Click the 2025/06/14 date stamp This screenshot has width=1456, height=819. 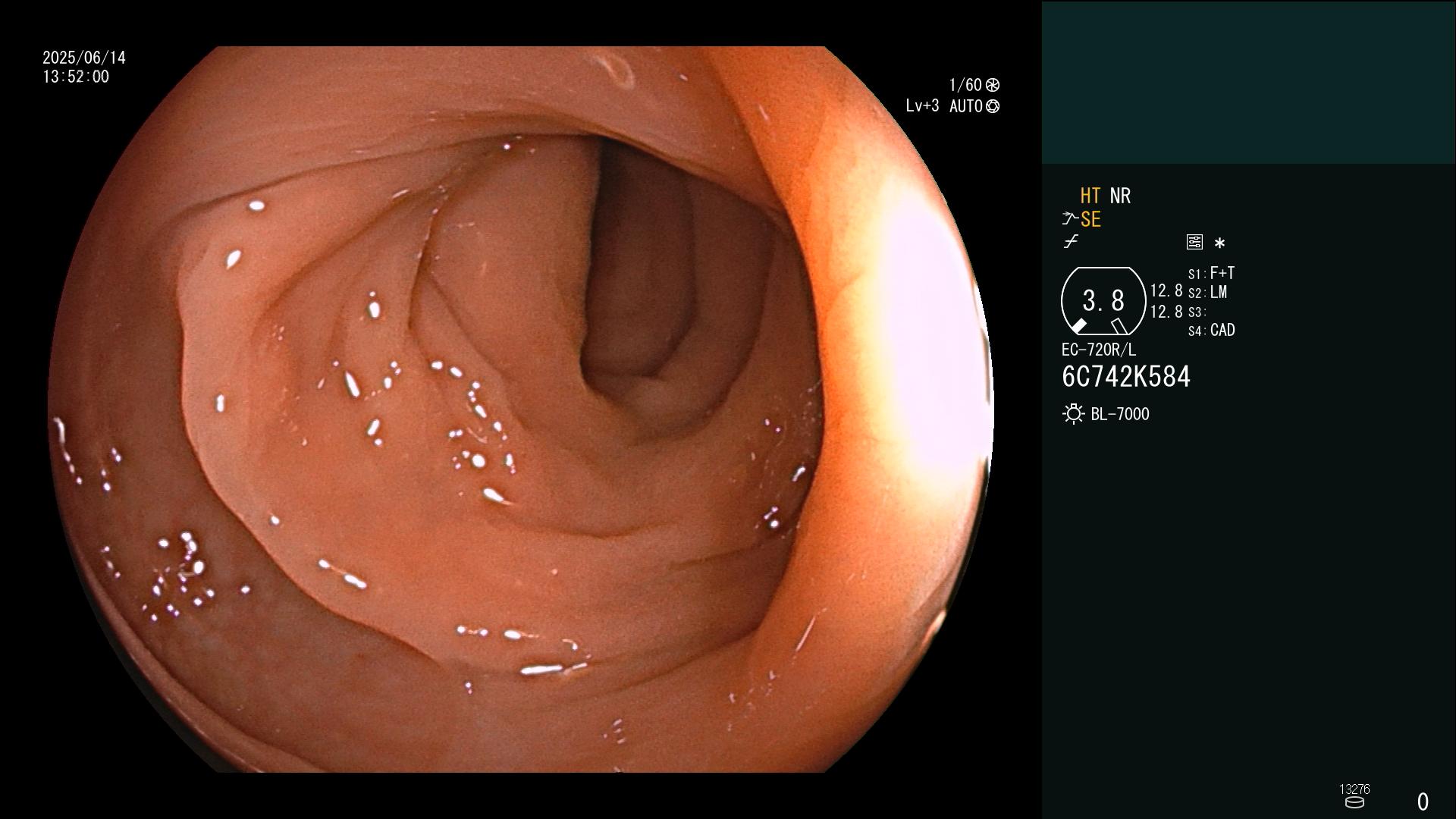point(84,58)
